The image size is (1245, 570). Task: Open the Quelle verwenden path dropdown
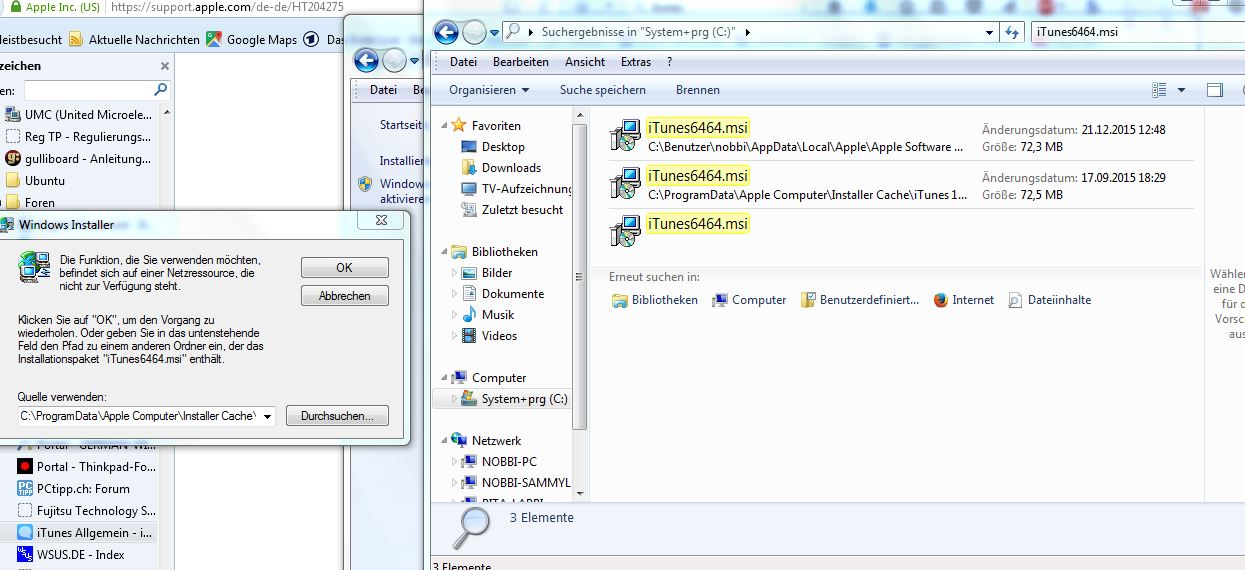[x=267, y=416]
